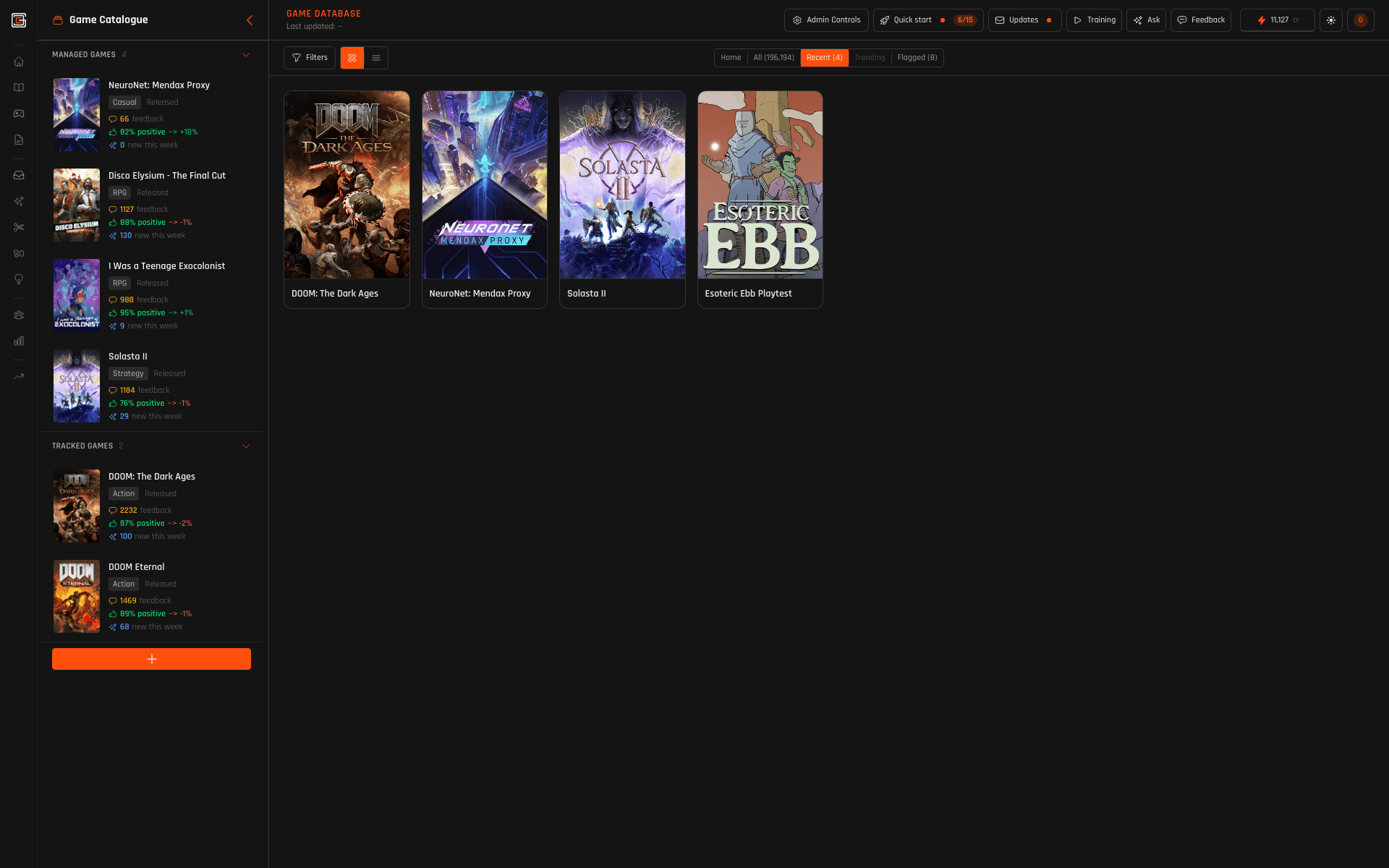The width and height of the screenshot is (1389, 868).
Task: Open the lightbulb insights sidebar icon
Action: (x=19, y=279)
